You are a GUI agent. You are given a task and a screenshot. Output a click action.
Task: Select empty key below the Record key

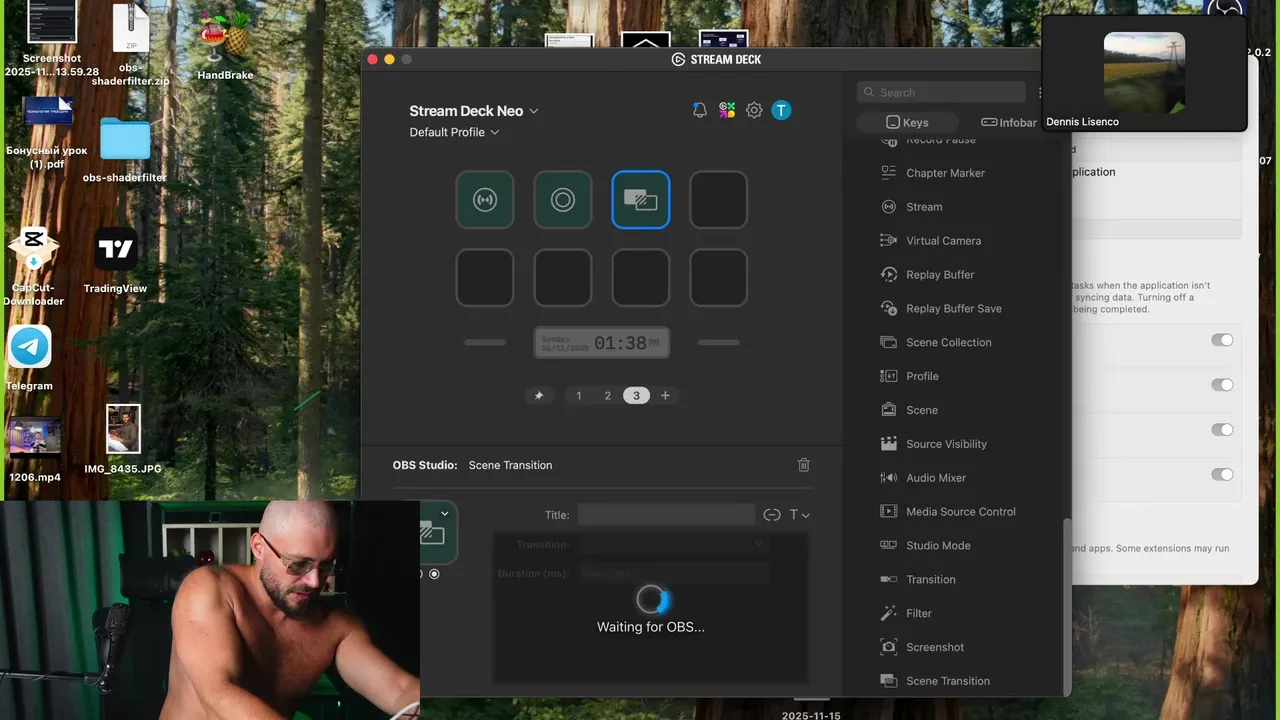pos(563,278)
